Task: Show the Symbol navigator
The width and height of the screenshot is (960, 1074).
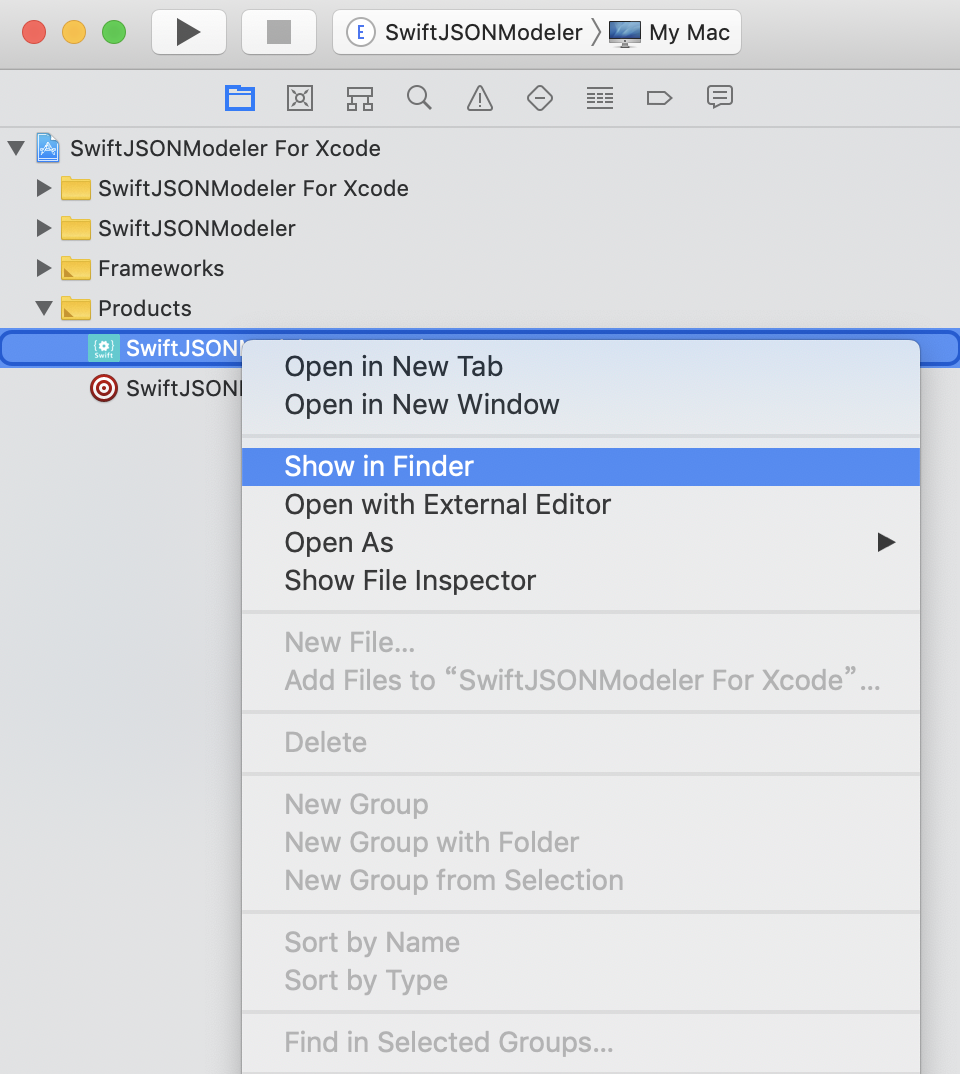Action: click(359, 98)
